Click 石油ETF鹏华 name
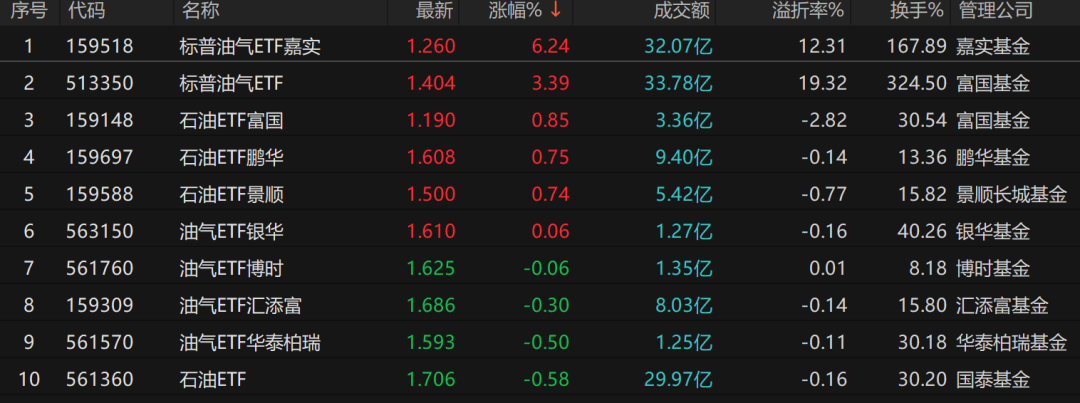 (231, 157)
